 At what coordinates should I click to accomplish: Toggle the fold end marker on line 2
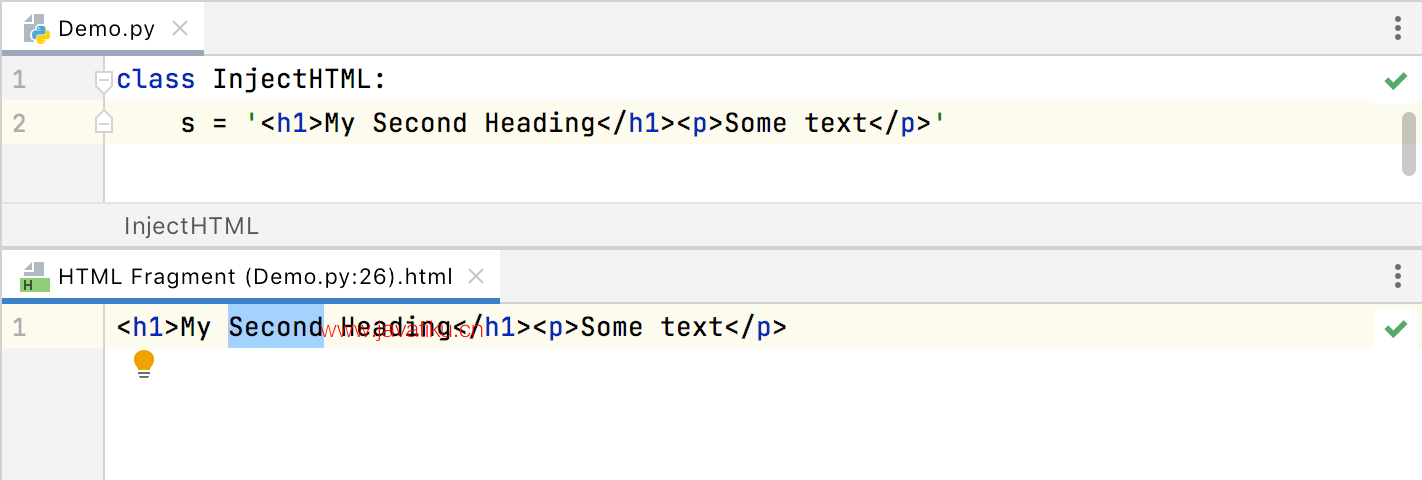pos(103,123)
